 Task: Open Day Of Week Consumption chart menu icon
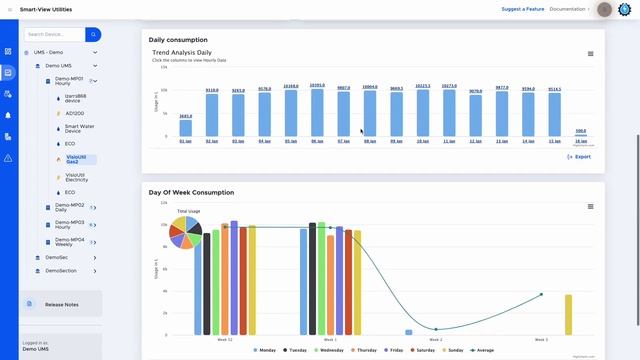(591, 207)
